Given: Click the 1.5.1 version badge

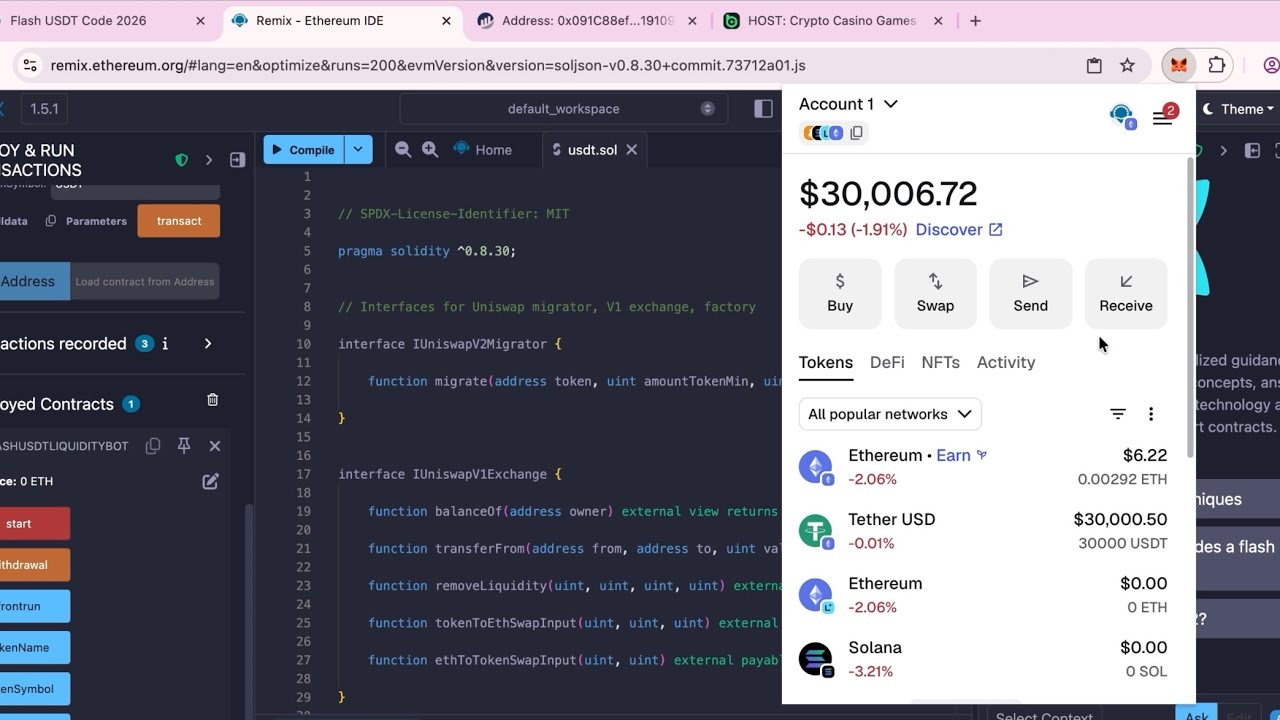Looking at the screenshot, I should (44, 109).
